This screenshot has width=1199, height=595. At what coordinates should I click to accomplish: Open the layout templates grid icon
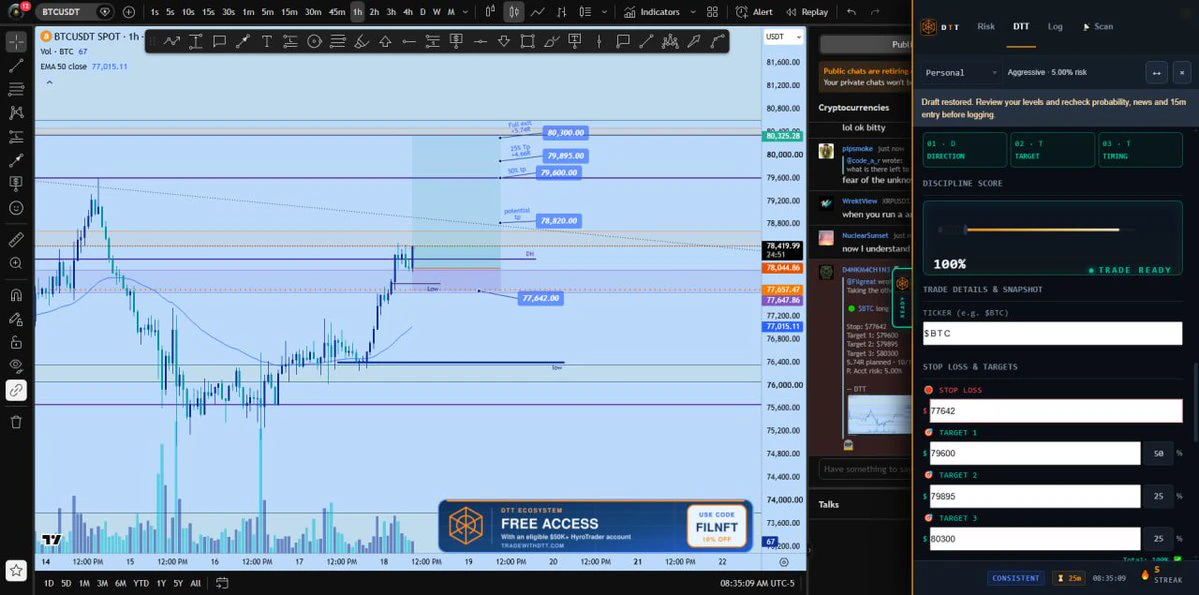click(713, 12)
